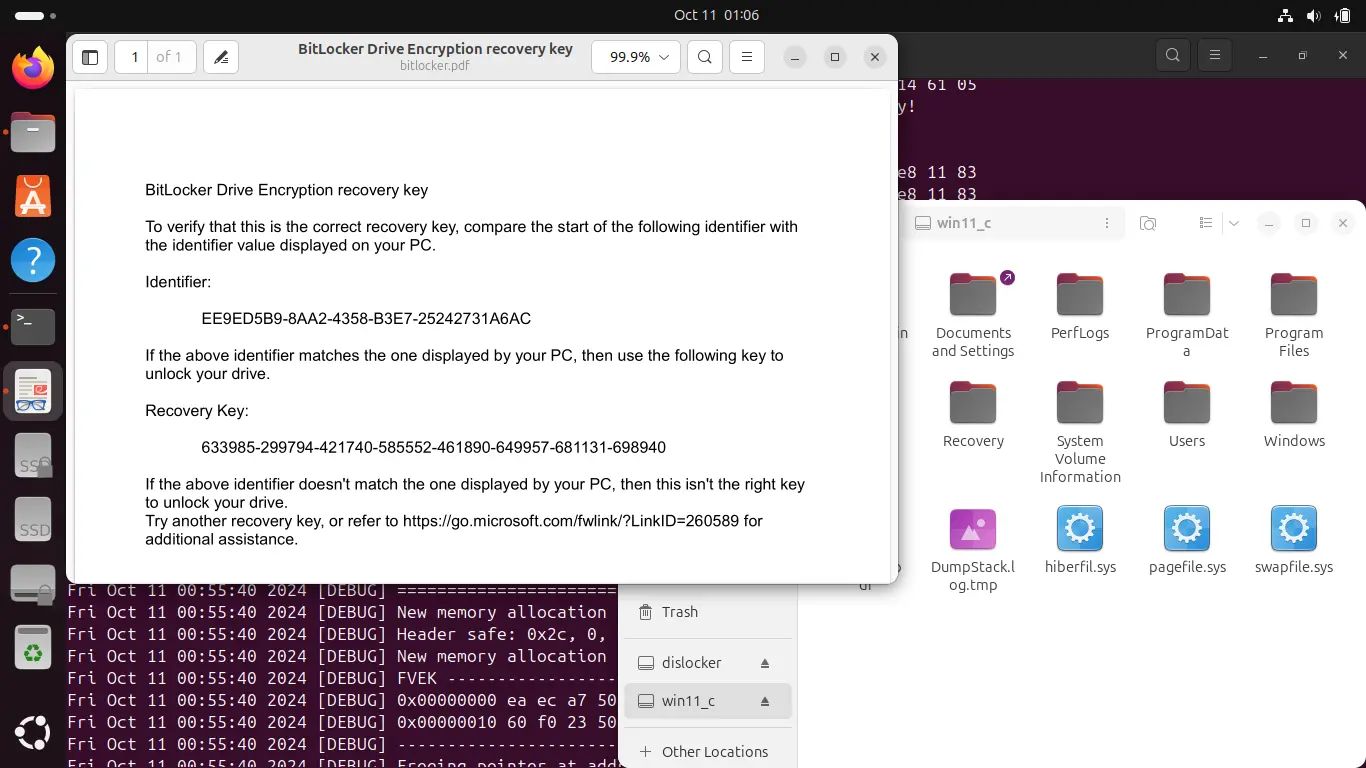Select Trash in the file manager sidebar
Screen dimensions: 1366x768
(x=679, y=612)
